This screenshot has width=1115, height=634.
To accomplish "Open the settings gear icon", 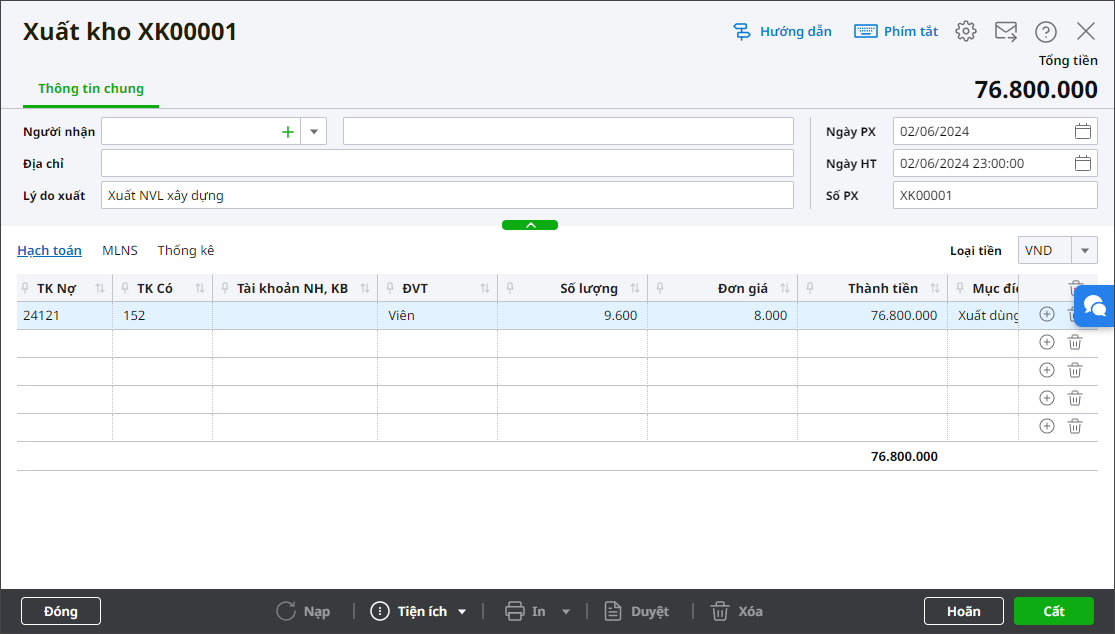I will 965,31.
